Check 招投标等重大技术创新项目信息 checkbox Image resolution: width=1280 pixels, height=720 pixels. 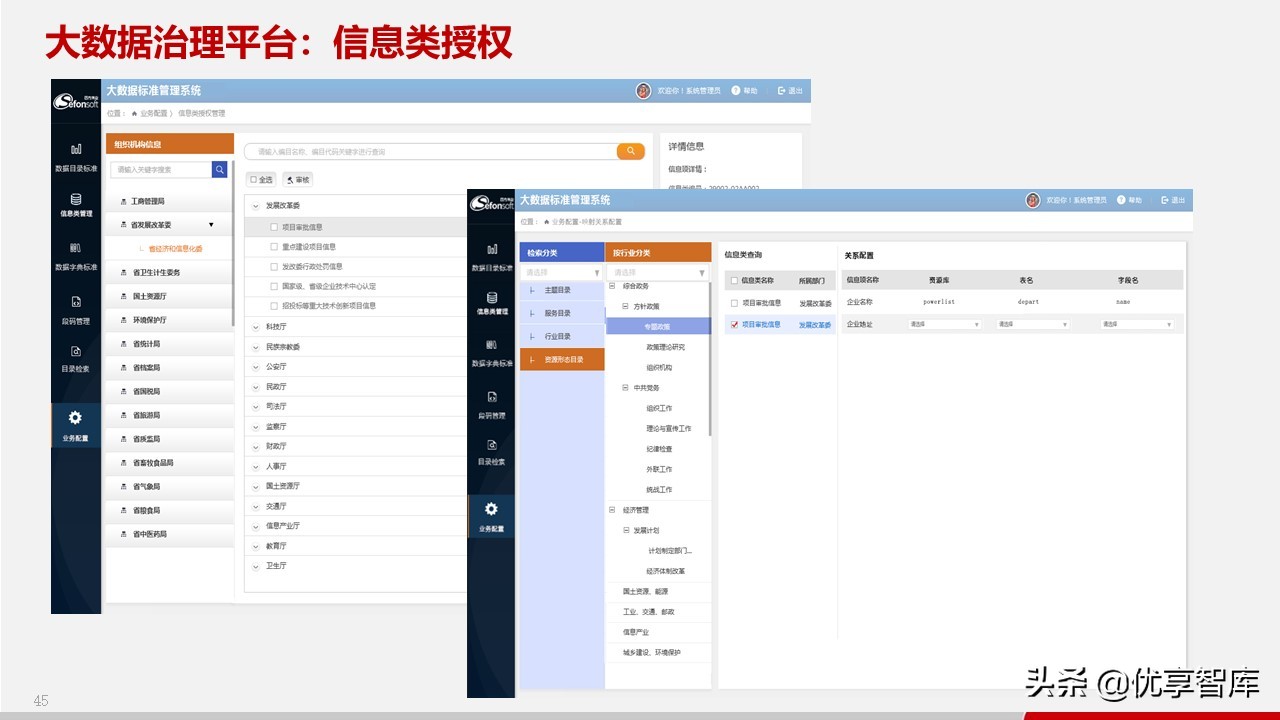click(x=274, y=306)
